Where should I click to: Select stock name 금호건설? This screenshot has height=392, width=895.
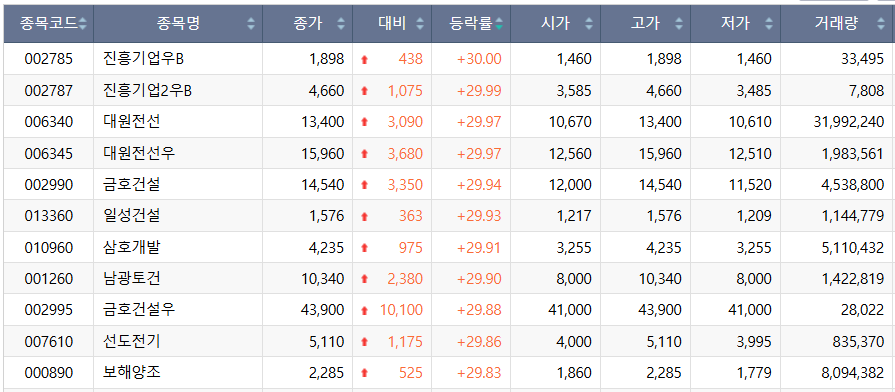132,184
